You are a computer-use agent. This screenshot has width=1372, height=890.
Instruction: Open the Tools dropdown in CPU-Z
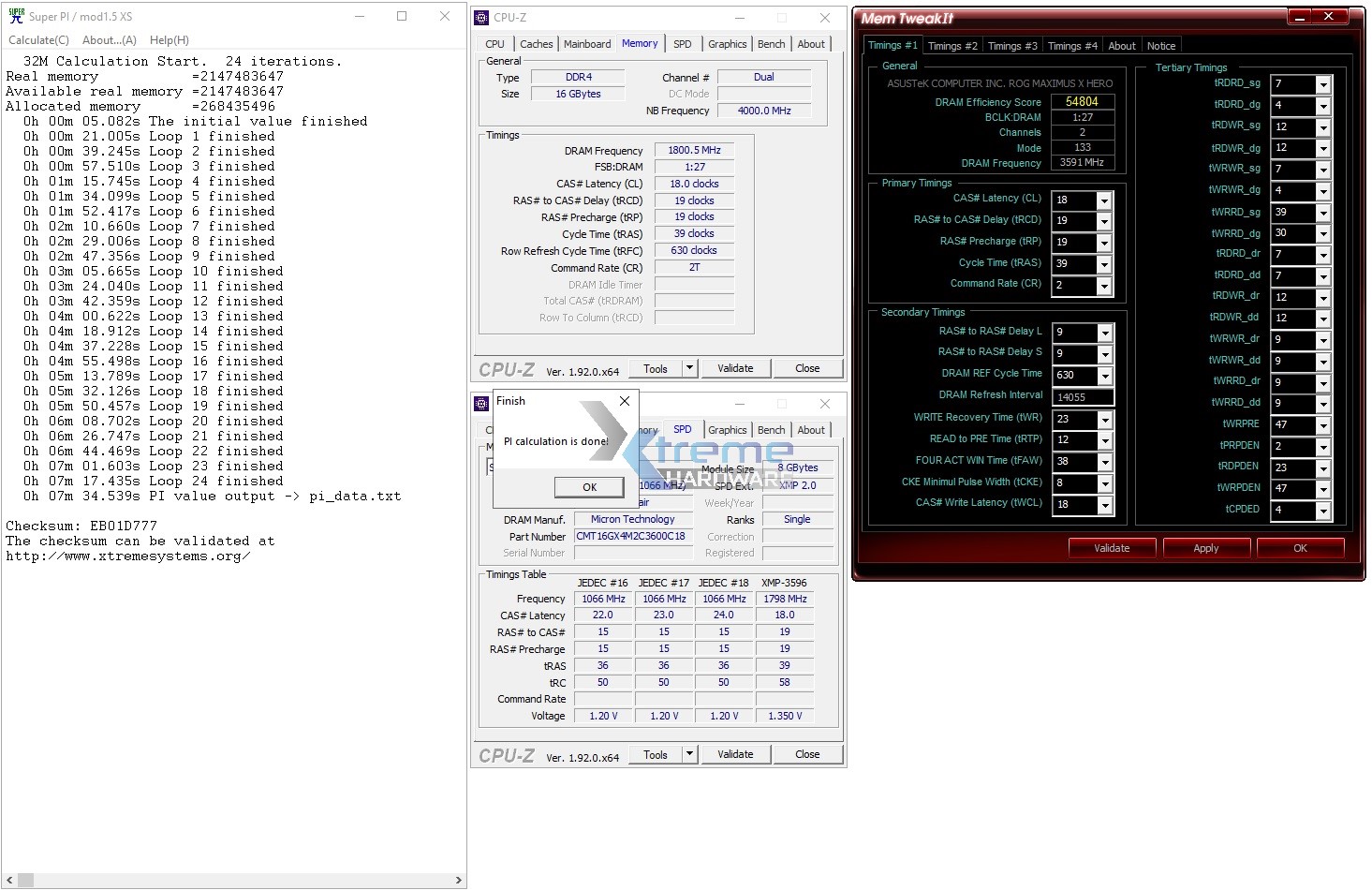(690, 367)
